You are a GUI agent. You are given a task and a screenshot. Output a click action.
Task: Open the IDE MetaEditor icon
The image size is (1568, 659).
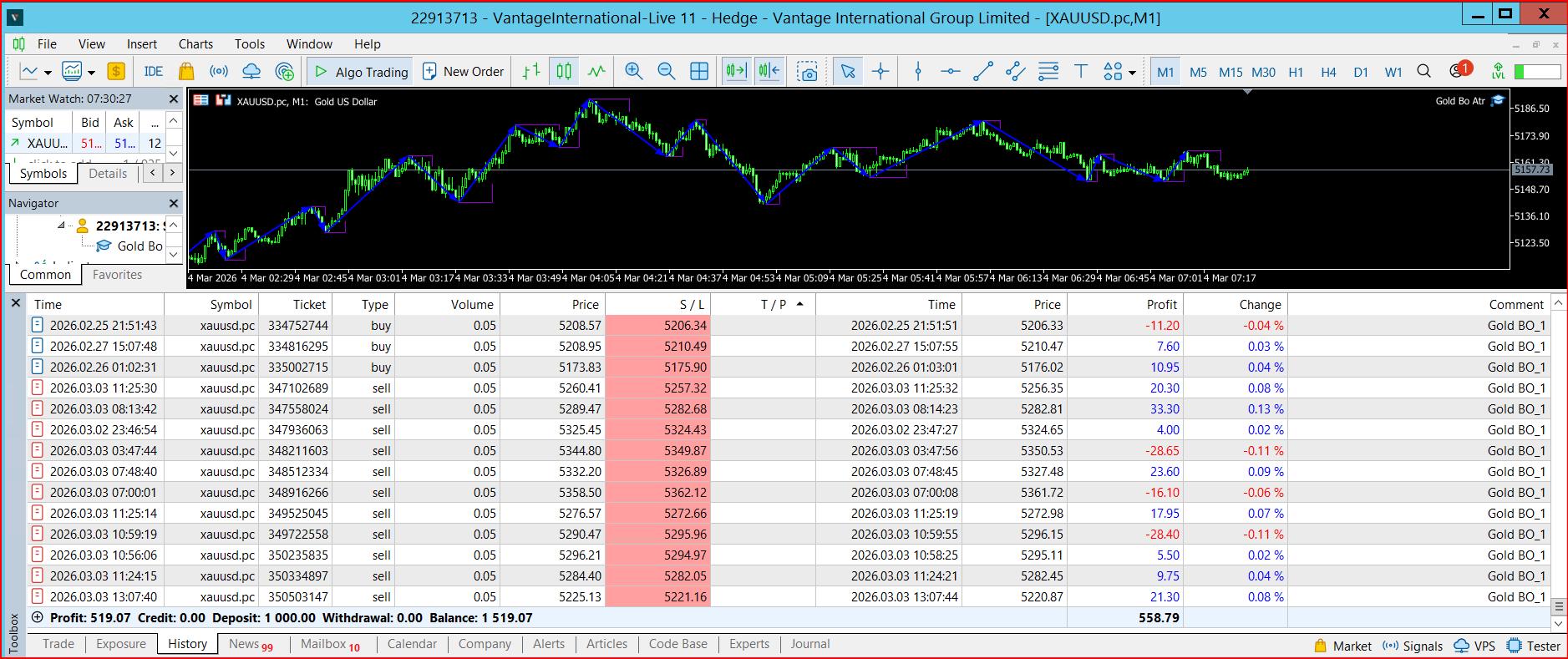pyautogui.click(x=153, y=72)
